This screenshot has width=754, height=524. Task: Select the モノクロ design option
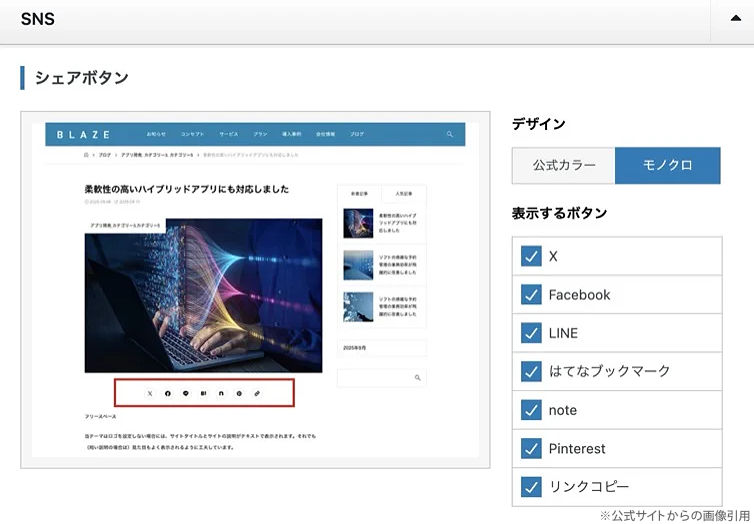tap(667, 165)
